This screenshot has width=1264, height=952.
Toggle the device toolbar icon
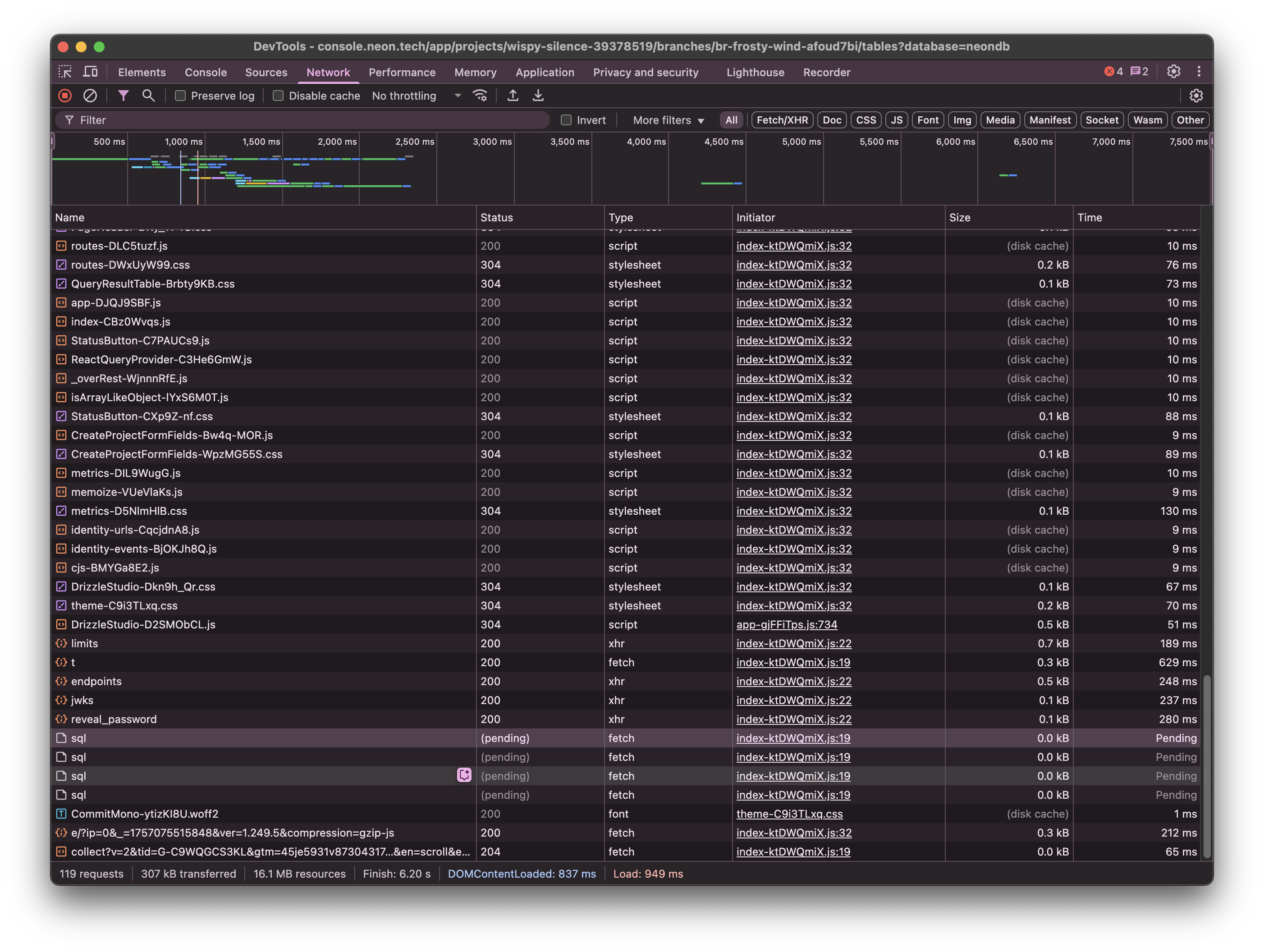point(91,72)
